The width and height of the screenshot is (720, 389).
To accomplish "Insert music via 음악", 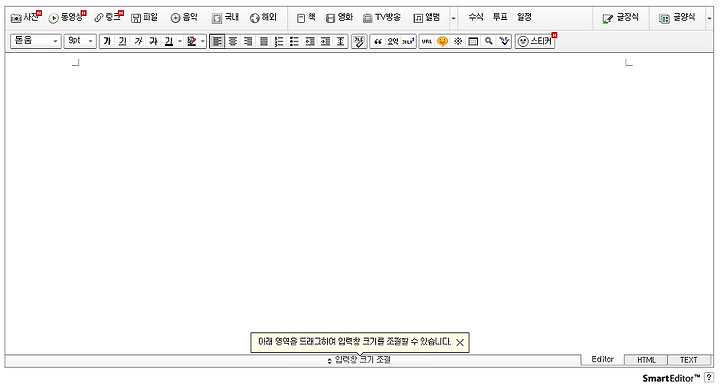I will pyautogui.click(x=184, y=18).
